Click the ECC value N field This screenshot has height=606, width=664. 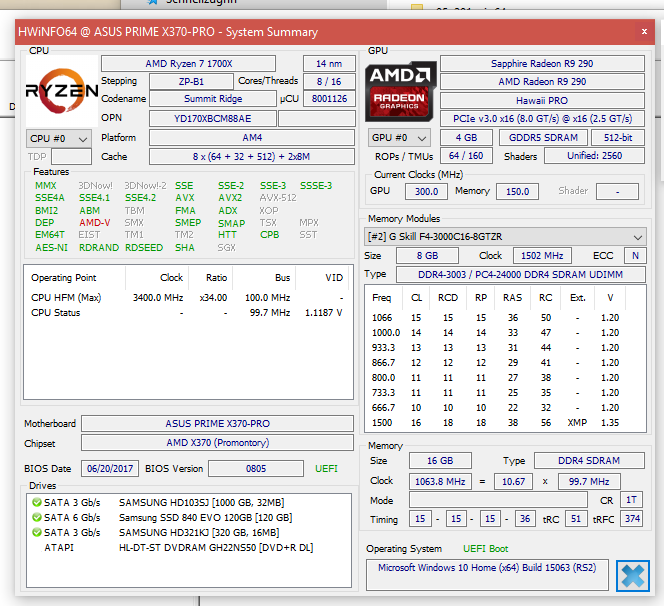[x=635, y=256]
